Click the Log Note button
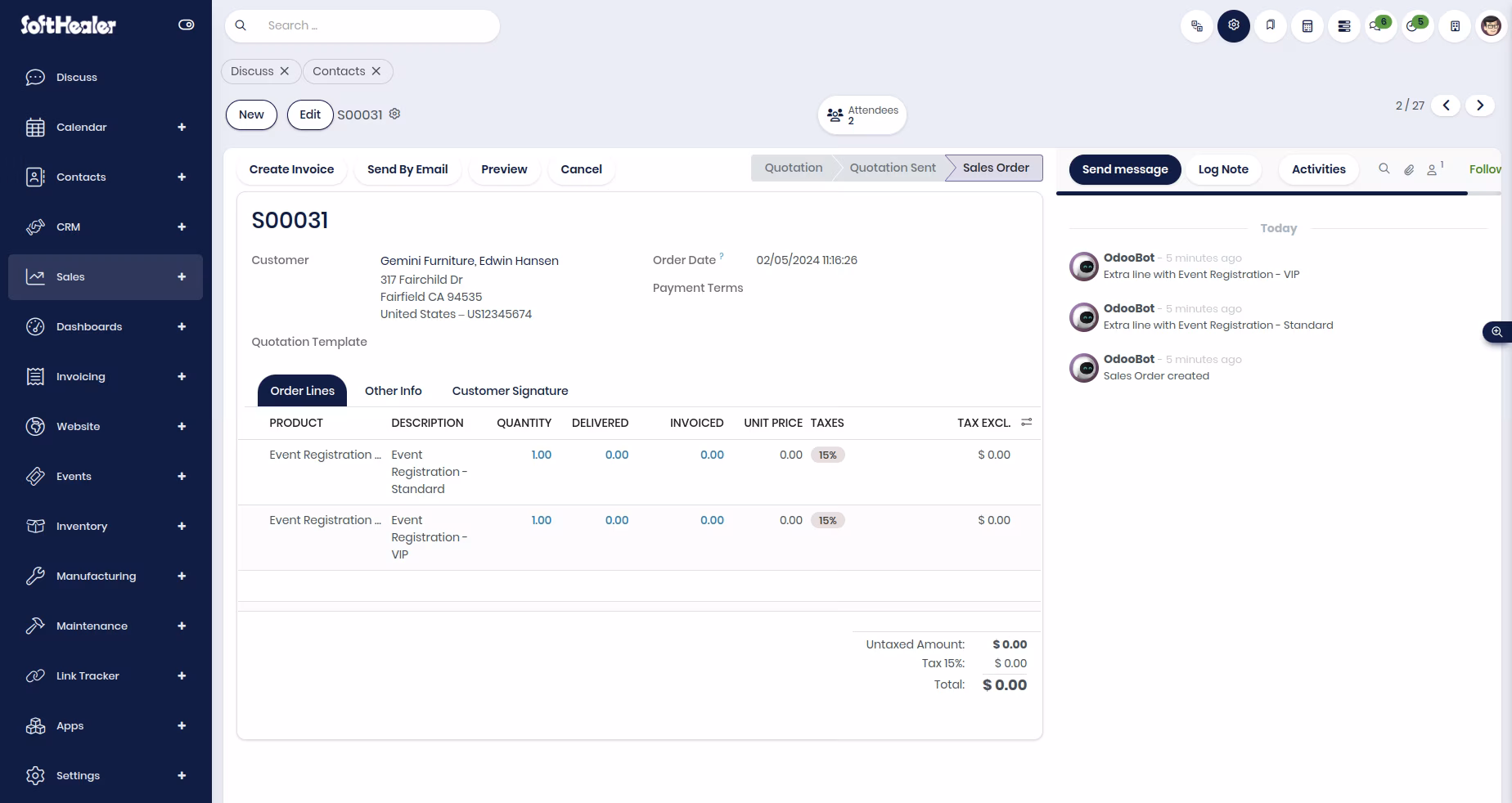 click(1223, 169)
